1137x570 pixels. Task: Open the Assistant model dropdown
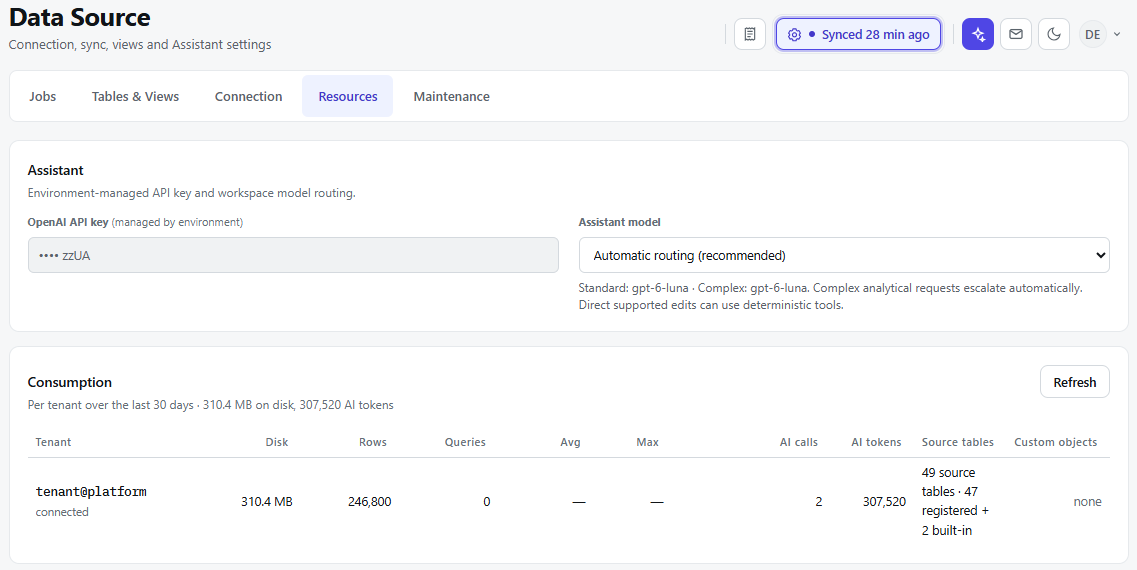pyautogui.click(x=844, y=255)
